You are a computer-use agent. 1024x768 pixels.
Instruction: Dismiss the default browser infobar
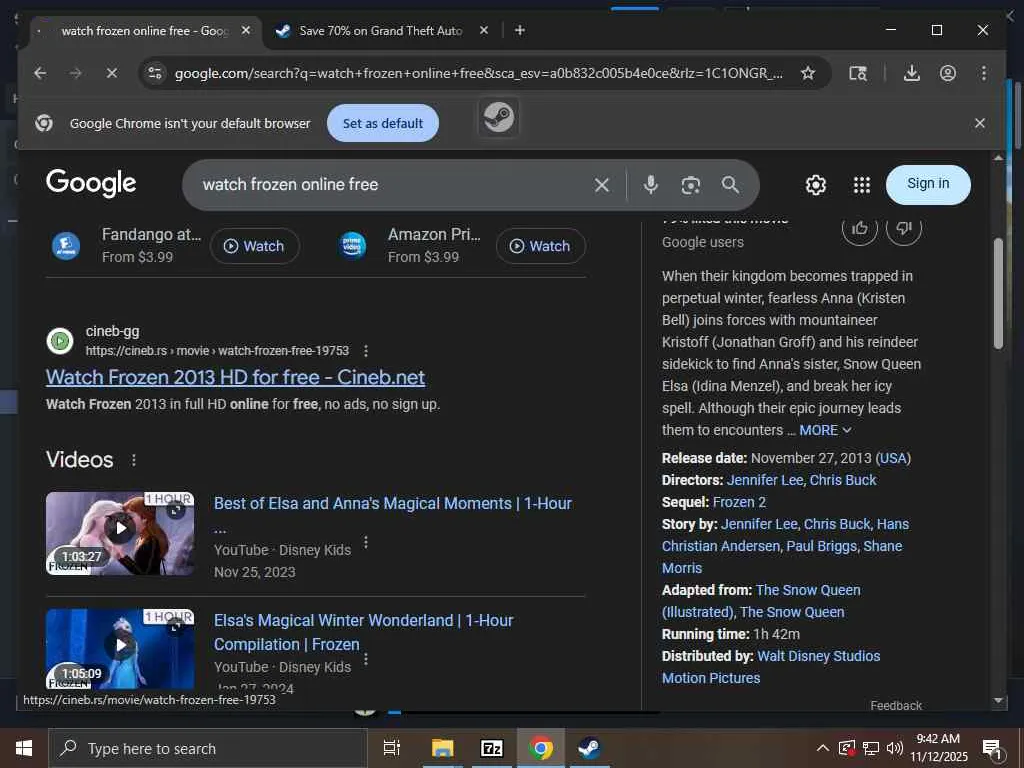point(980,123)
